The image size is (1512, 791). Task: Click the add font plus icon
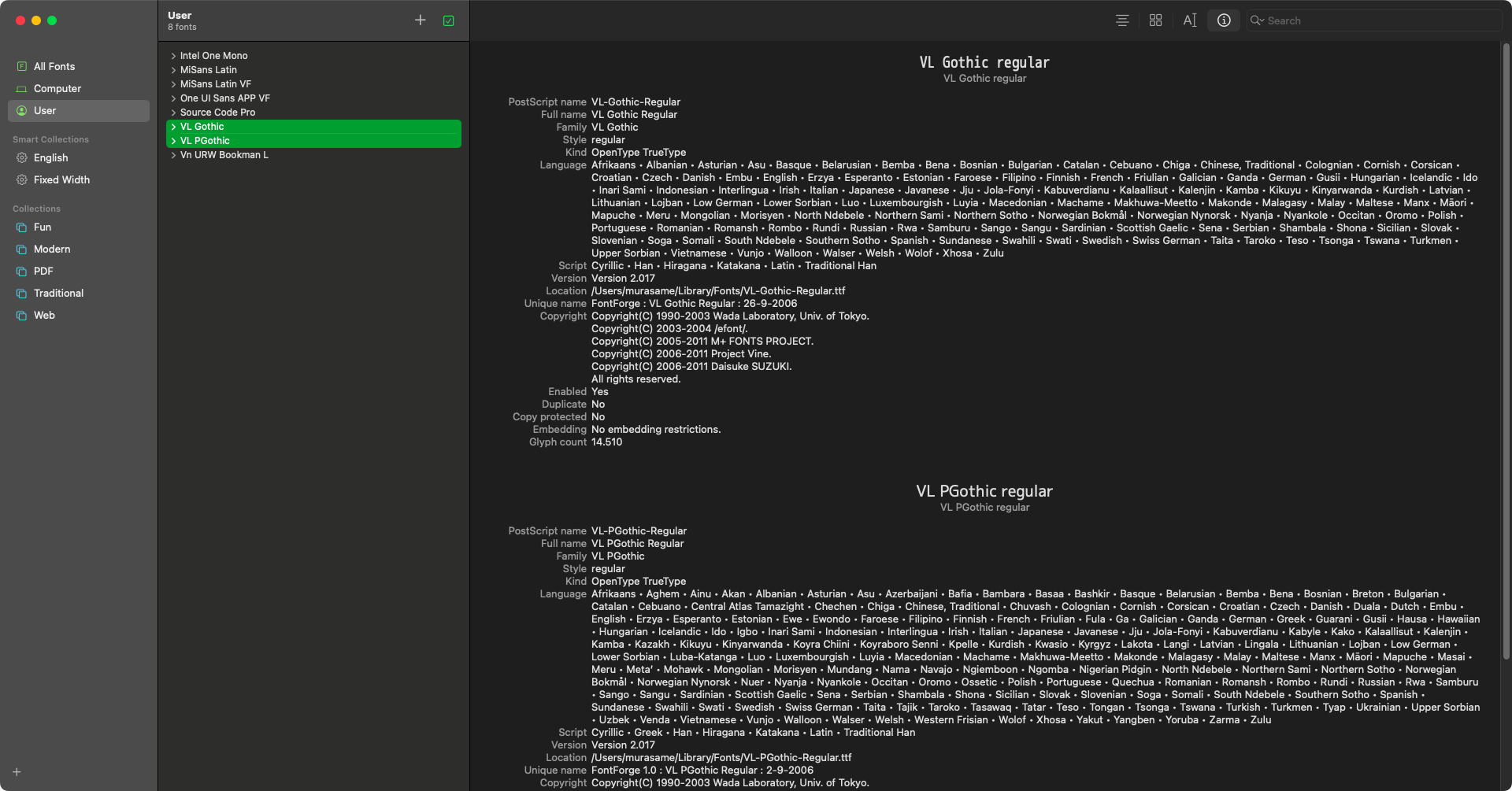[x=420, y=20]
